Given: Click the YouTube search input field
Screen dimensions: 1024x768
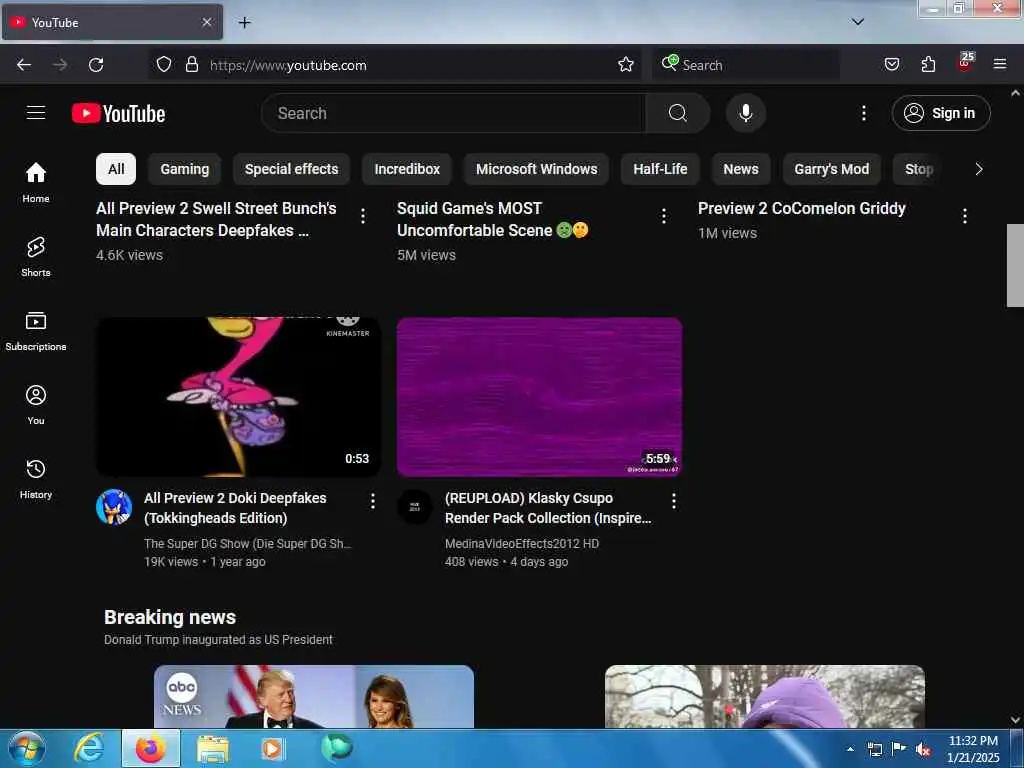Looking at the screenshot, I should (453, 113).
